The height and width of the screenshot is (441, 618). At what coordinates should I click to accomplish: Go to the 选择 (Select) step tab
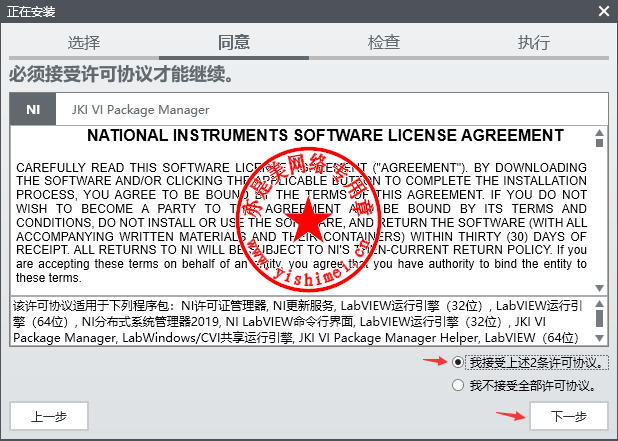tap(84, 42)
